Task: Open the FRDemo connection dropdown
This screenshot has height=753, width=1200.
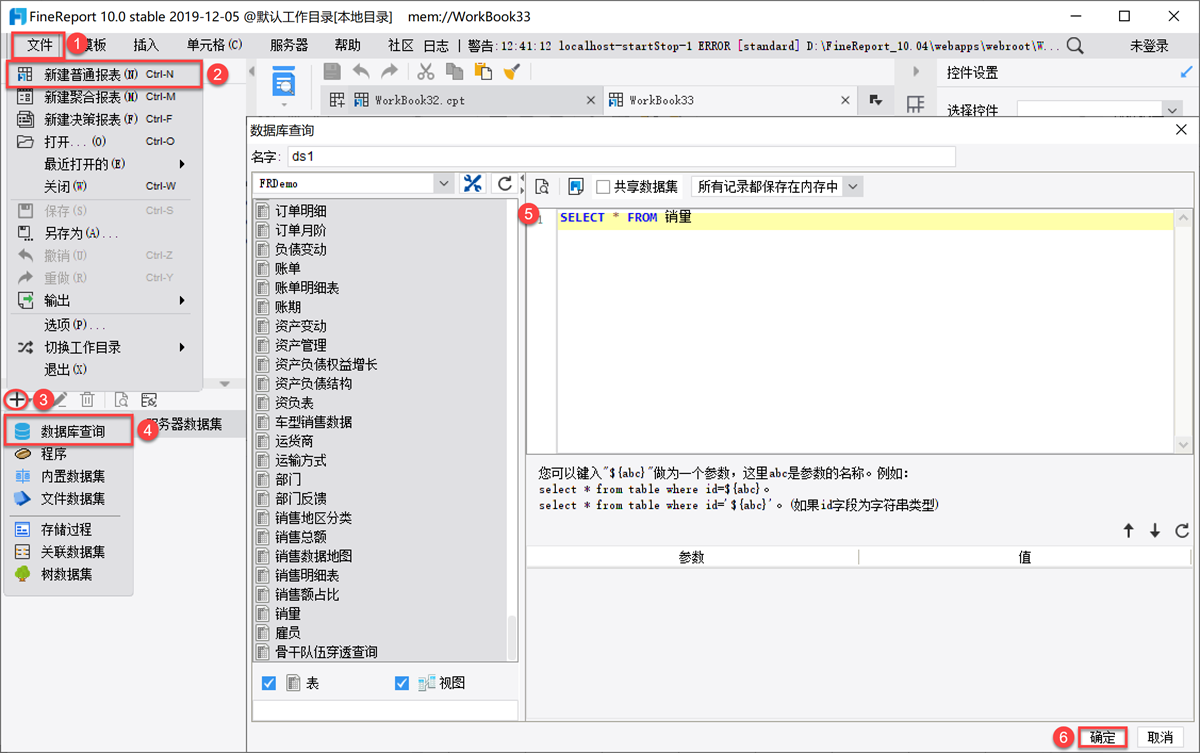Action: tap(444, 184)
